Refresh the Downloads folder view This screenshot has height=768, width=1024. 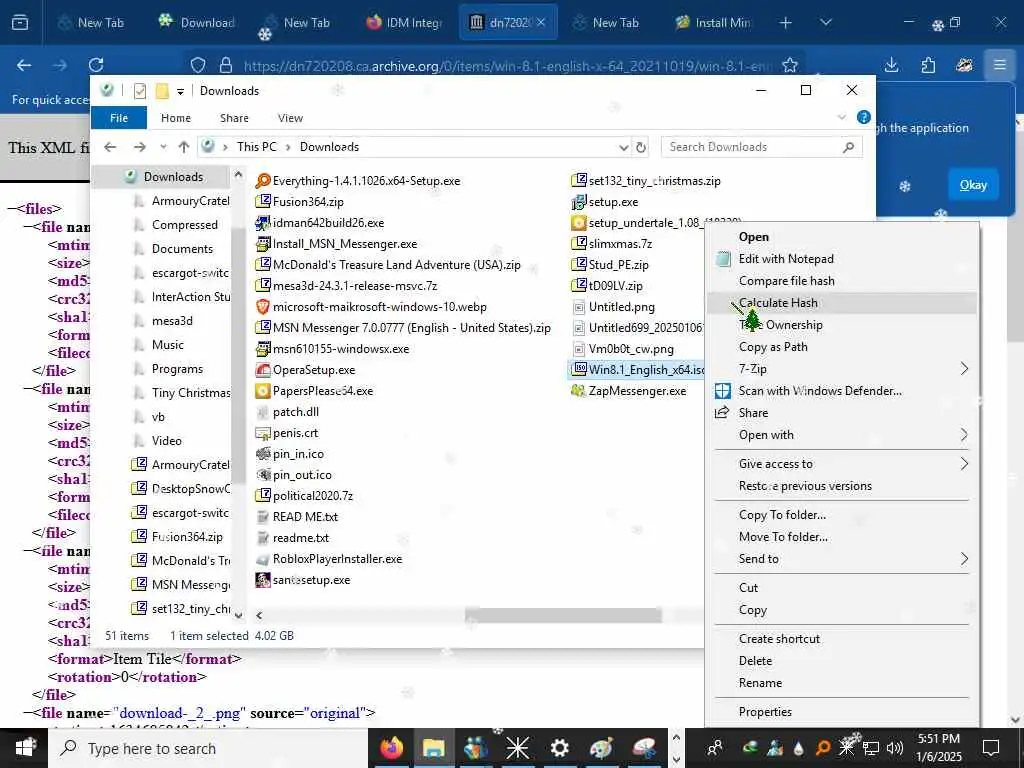(x=641, y=148)
